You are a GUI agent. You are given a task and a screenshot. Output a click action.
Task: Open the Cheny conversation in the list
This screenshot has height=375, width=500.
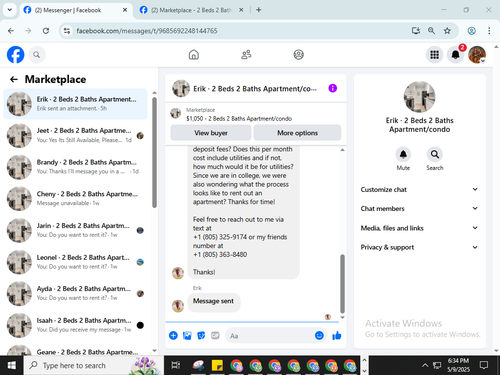(x=75, y=199)
